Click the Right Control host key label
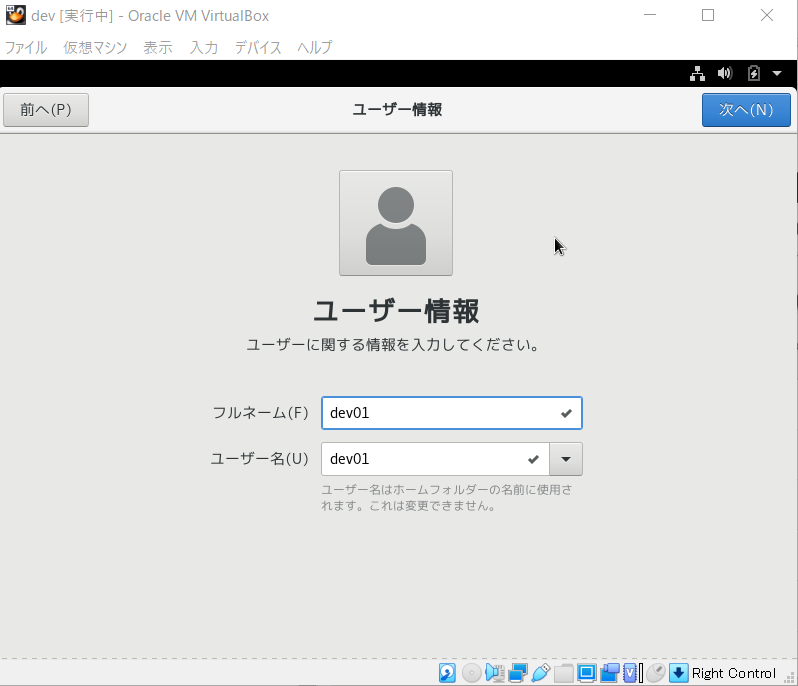798x686 pixels. coord(733,673)
